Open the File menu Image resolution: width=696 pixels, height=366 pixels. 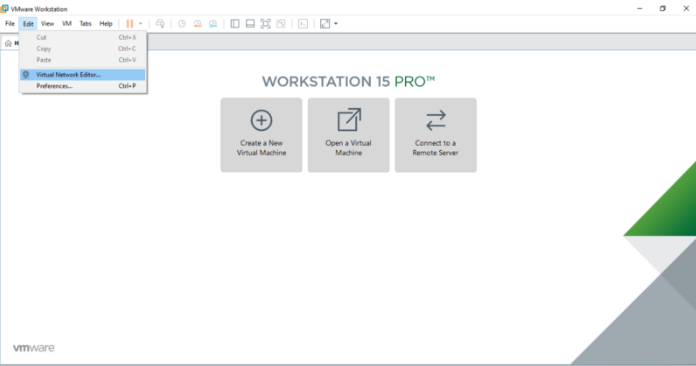[x=10, y=24]
